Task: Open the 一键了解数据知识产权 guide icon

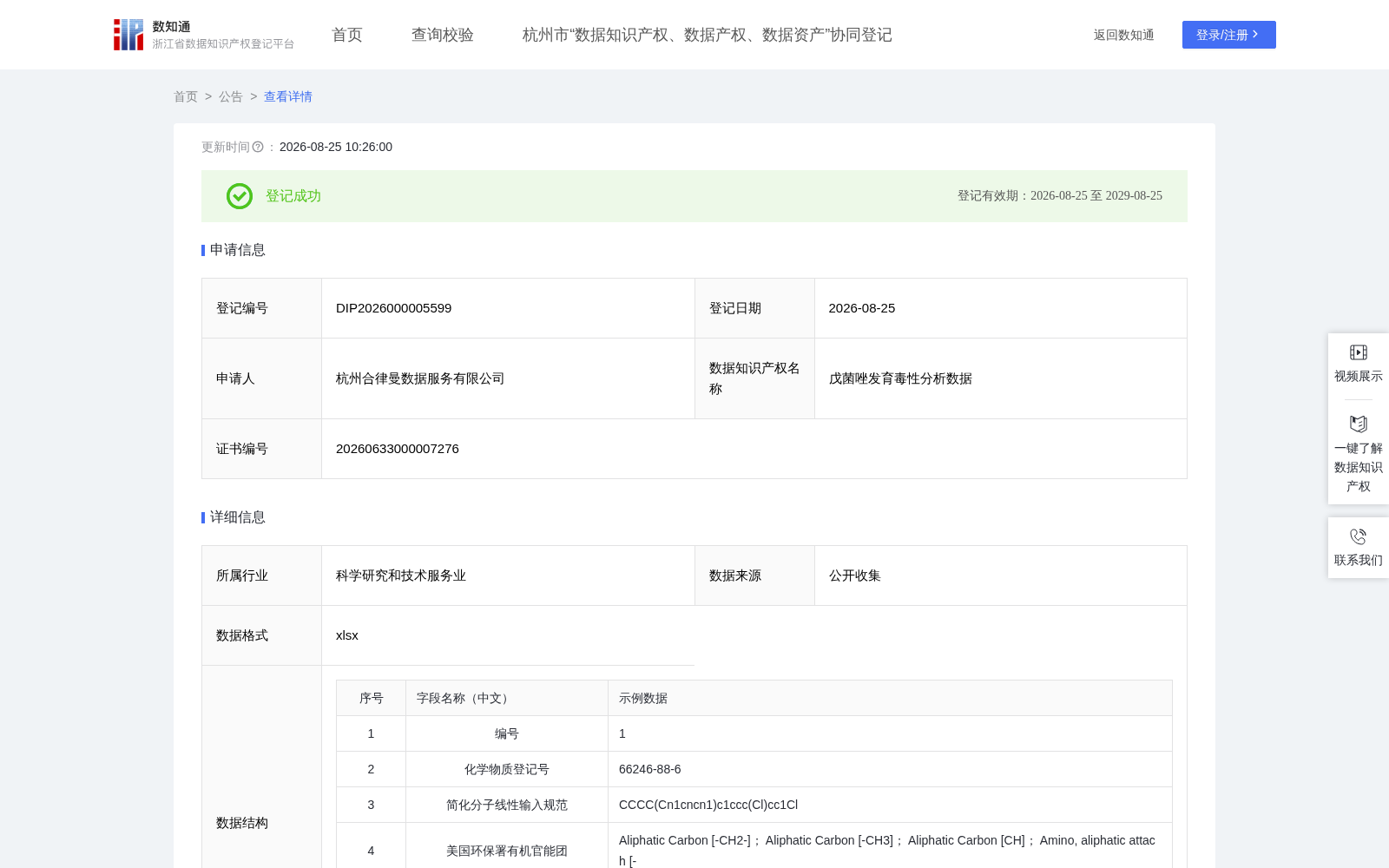Action: (x=1359, y=424)
